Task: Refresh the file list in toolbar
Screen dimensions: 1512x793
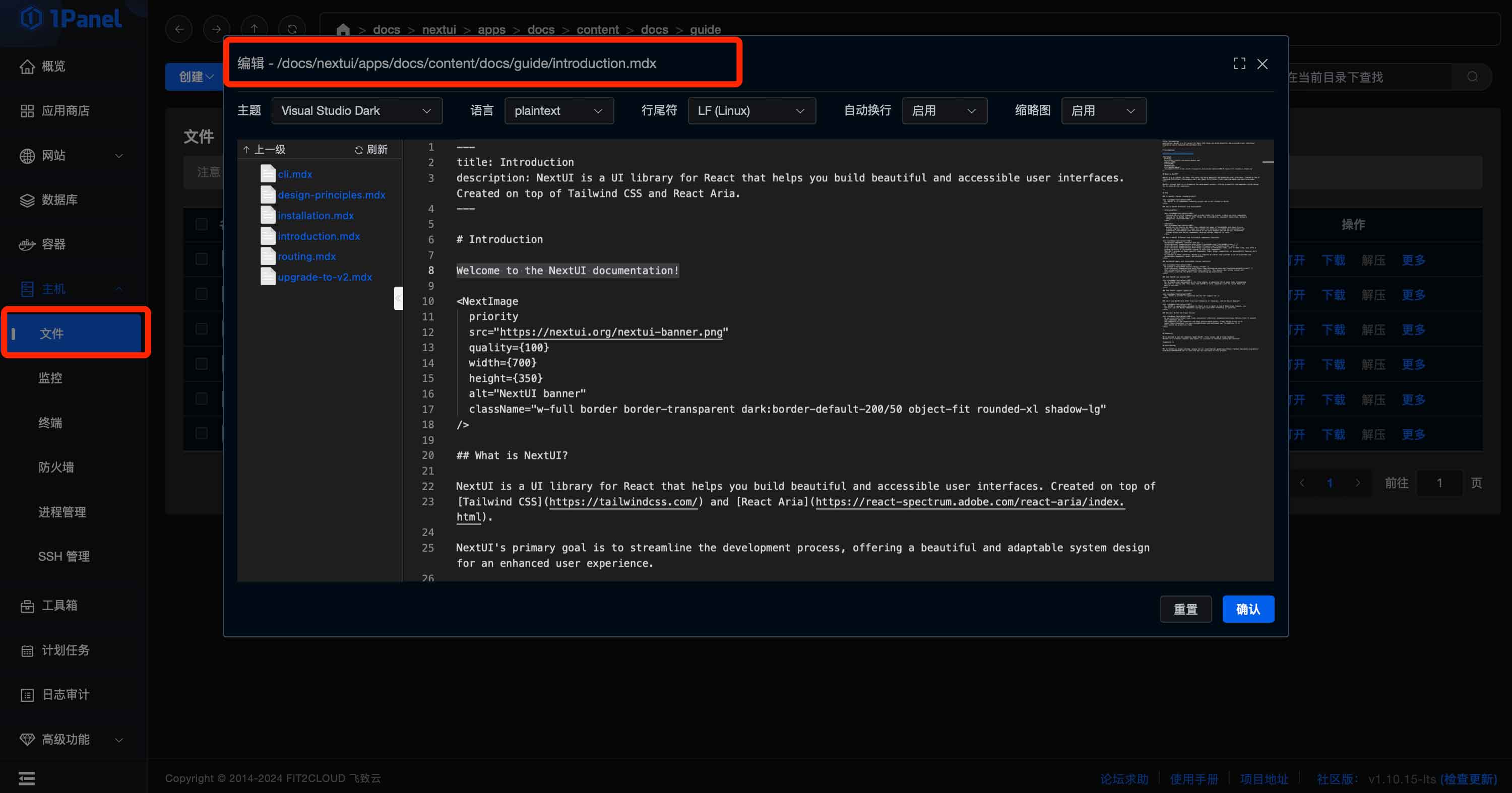Action: tap(292, 29)
